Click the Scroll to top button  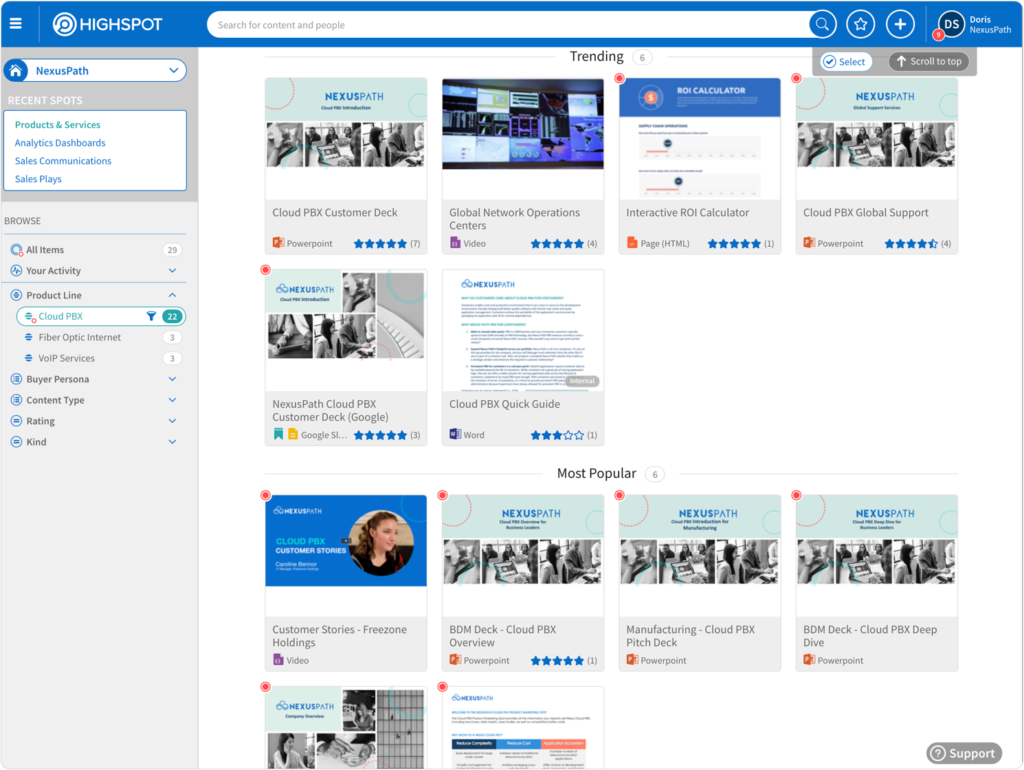coord(929,61)
